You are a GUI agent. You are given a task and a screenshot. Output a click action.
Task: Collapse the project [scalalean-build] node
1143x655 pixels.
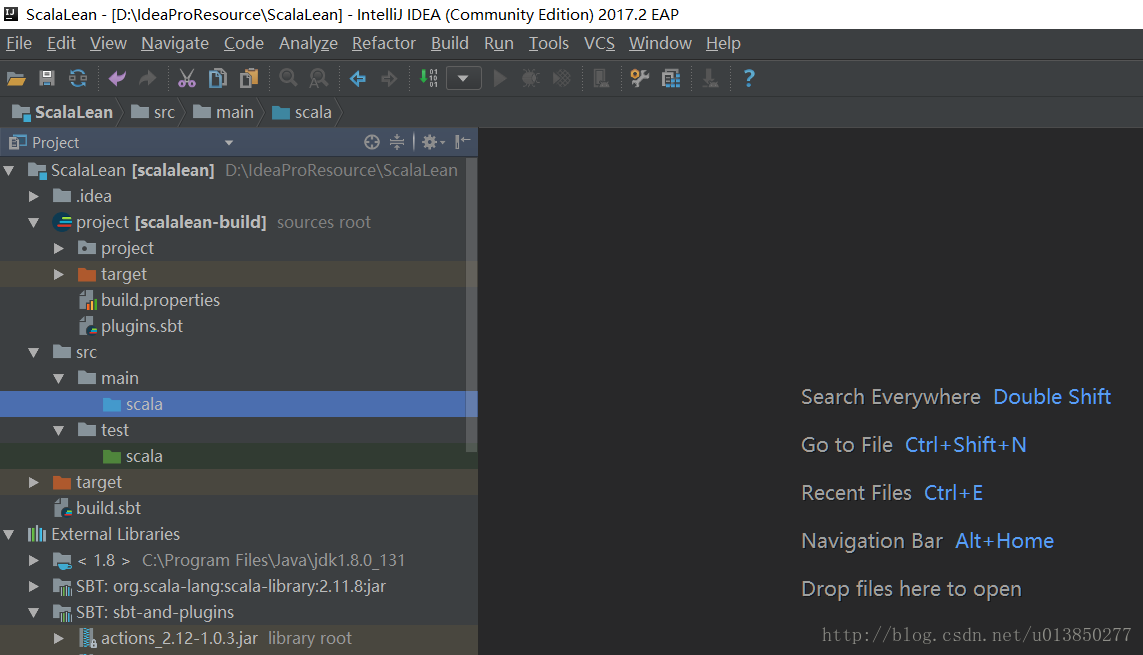point(34,223)
